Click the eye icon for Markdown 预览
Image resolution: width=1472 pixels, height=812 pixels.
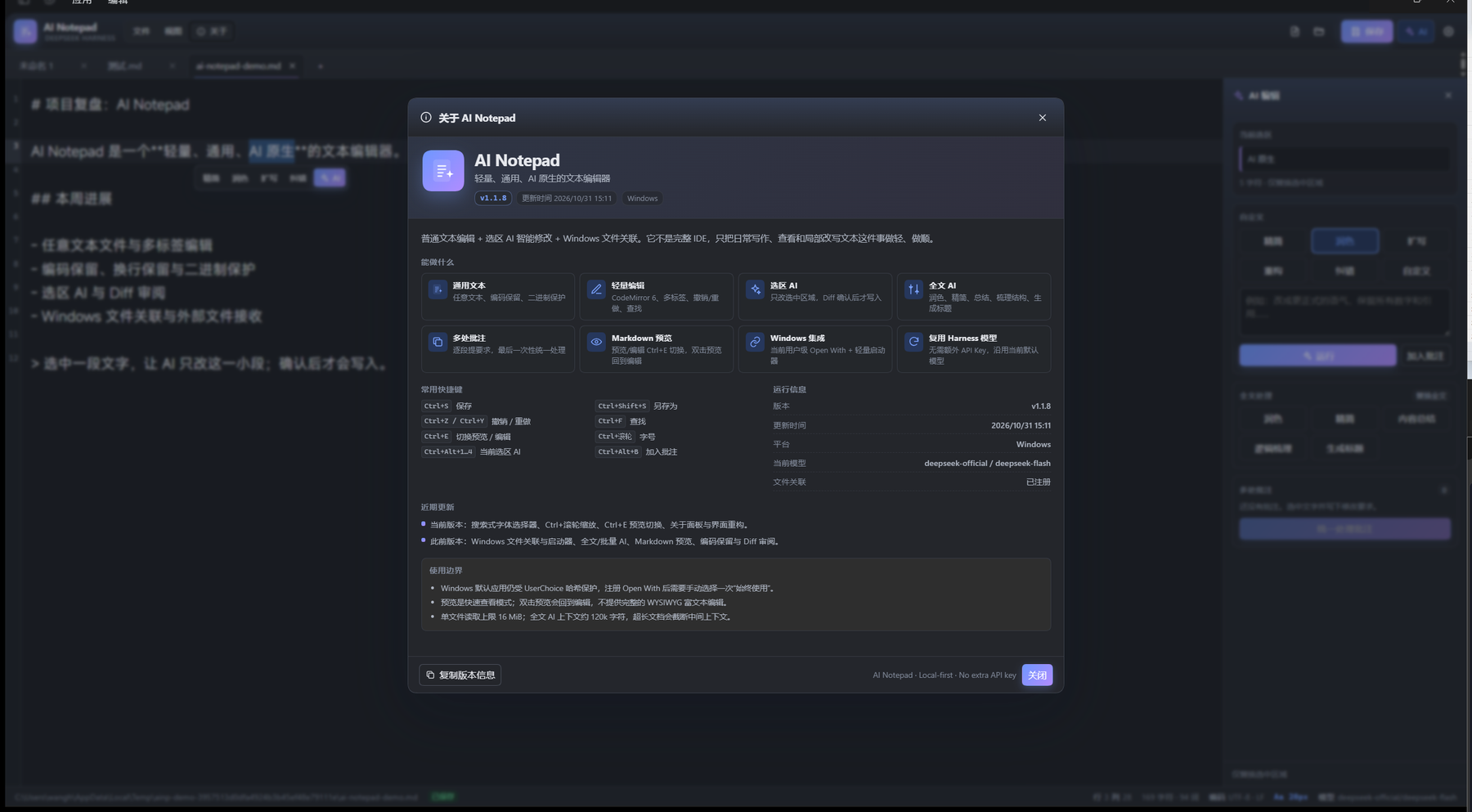coord(596,342)
